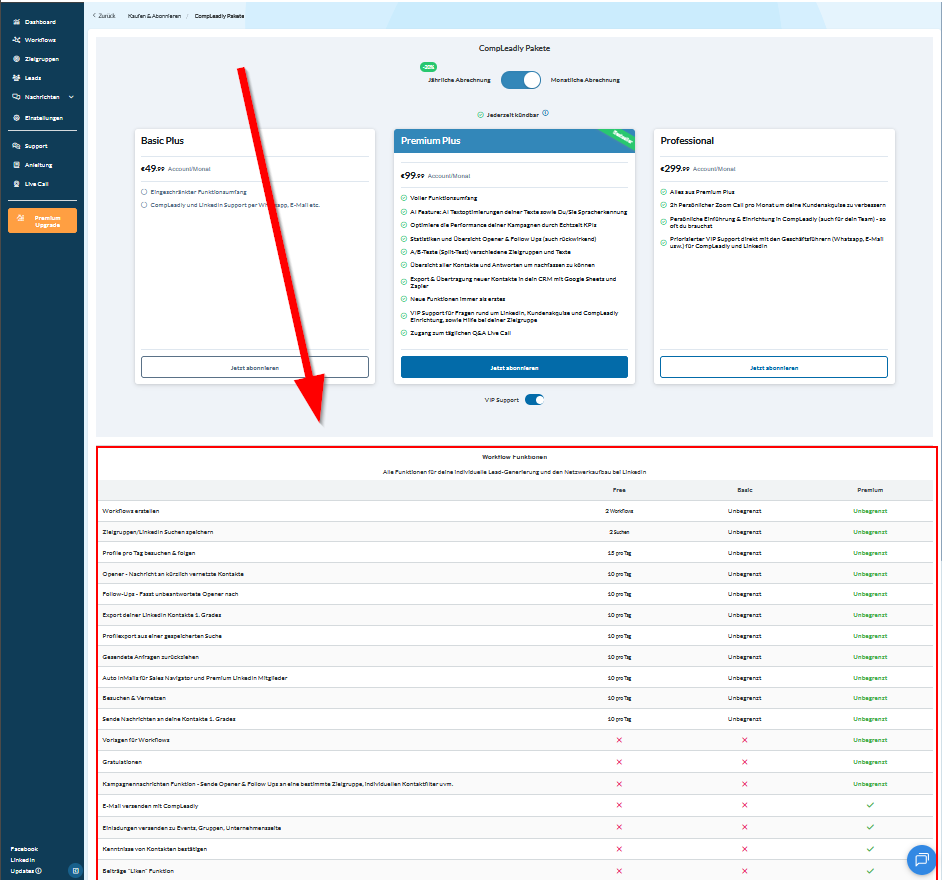
Task: Click the sidebar collapse icon at bottom
Action: click(x=75, y=870)
